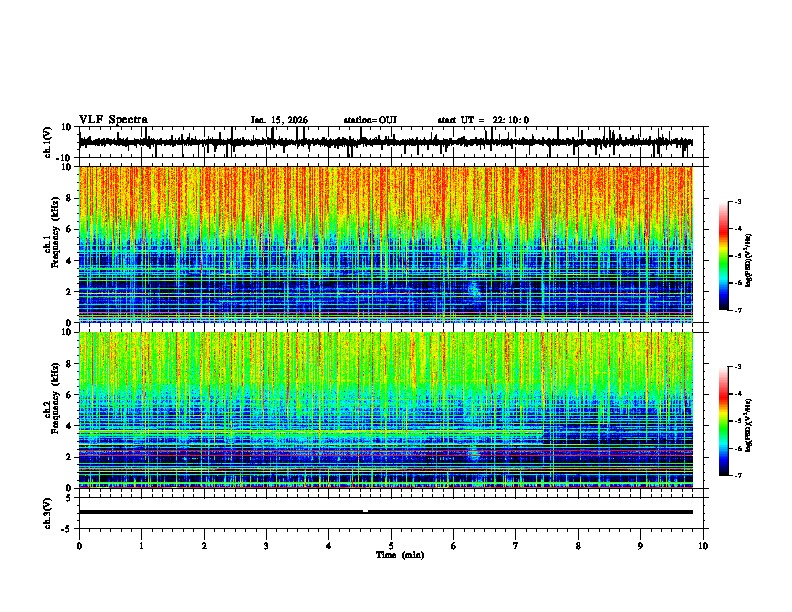Screen dimensions: 792x612
Task: Click the "5" tick on ch.3(V) axis
Action: (69, 498)
